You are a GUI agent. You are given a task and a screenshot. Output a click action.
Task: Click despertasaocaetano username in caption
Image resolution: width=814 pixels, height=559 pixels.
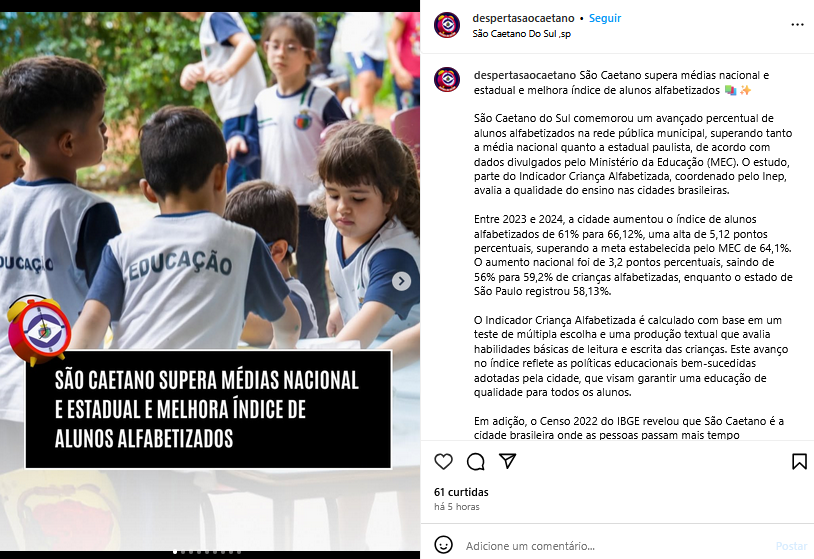pos(525,75)
